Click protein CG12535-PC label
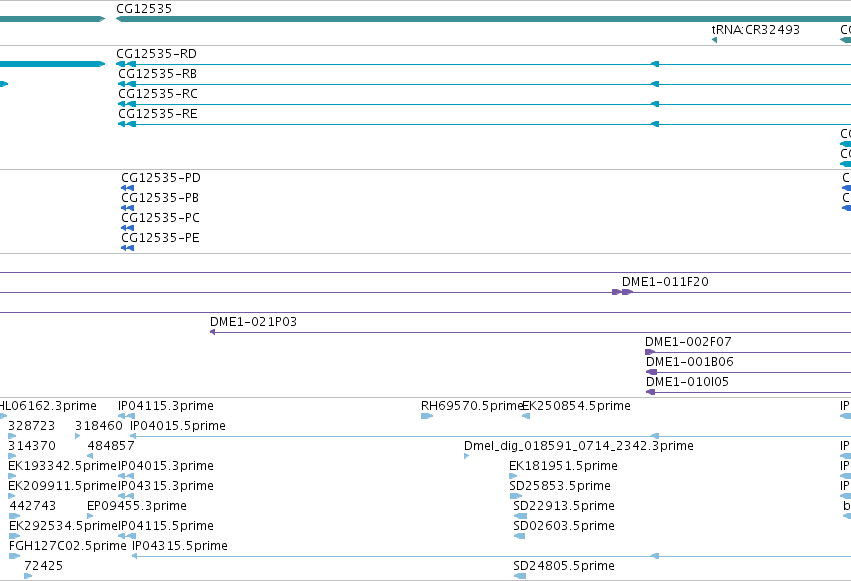Image resolution: width=851 pixels, height=581 pixels. 161,218
